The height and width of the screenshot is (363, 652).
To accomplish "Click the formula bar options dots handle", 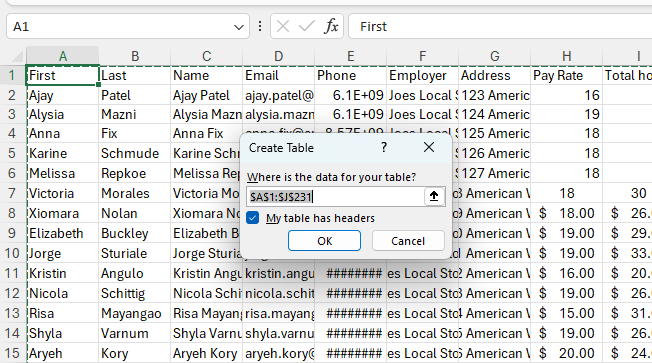I will tap(260, 27).
